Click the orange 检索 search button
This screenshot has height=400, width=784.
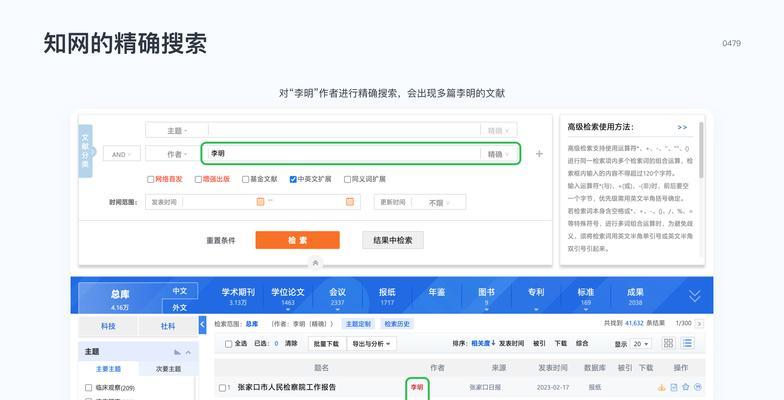pos(298,240)
